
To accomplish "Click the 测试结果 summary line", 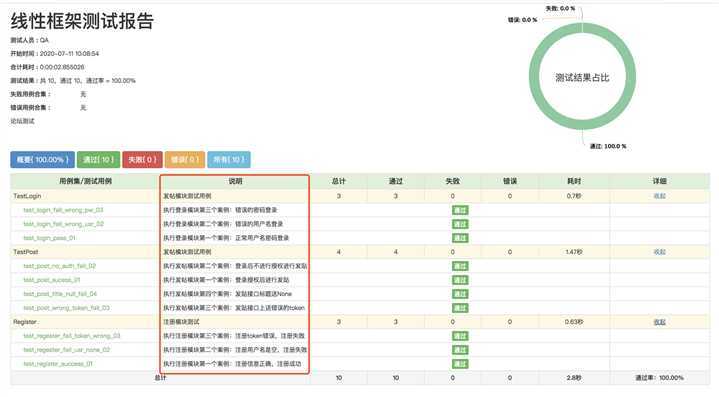I will [x=73, y=81].
